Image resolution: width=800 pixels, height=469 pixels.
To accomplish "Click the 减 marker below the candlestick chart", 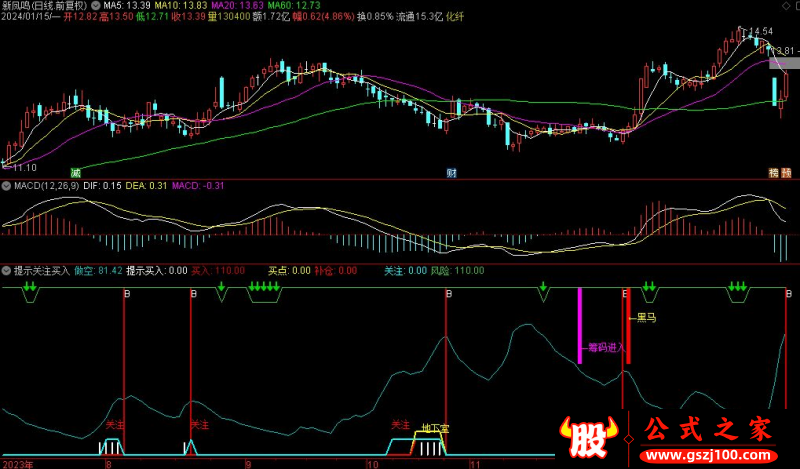I will [x=76, y=172].
